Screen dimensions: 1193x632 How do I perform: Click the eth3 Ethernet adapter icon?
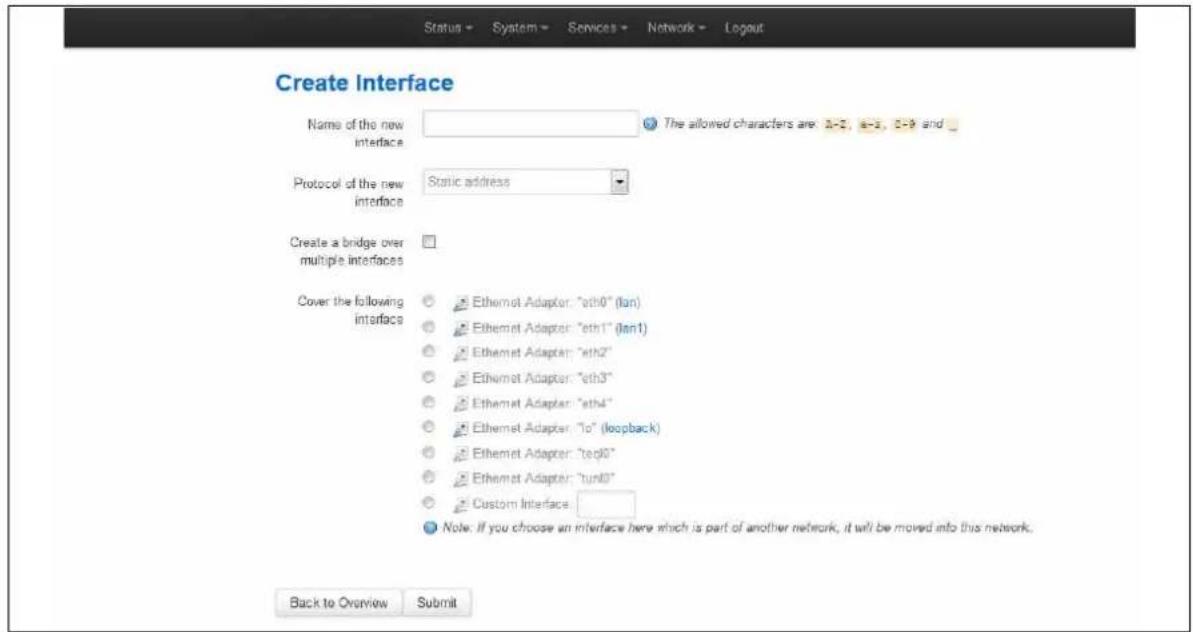tap(461, 378)
